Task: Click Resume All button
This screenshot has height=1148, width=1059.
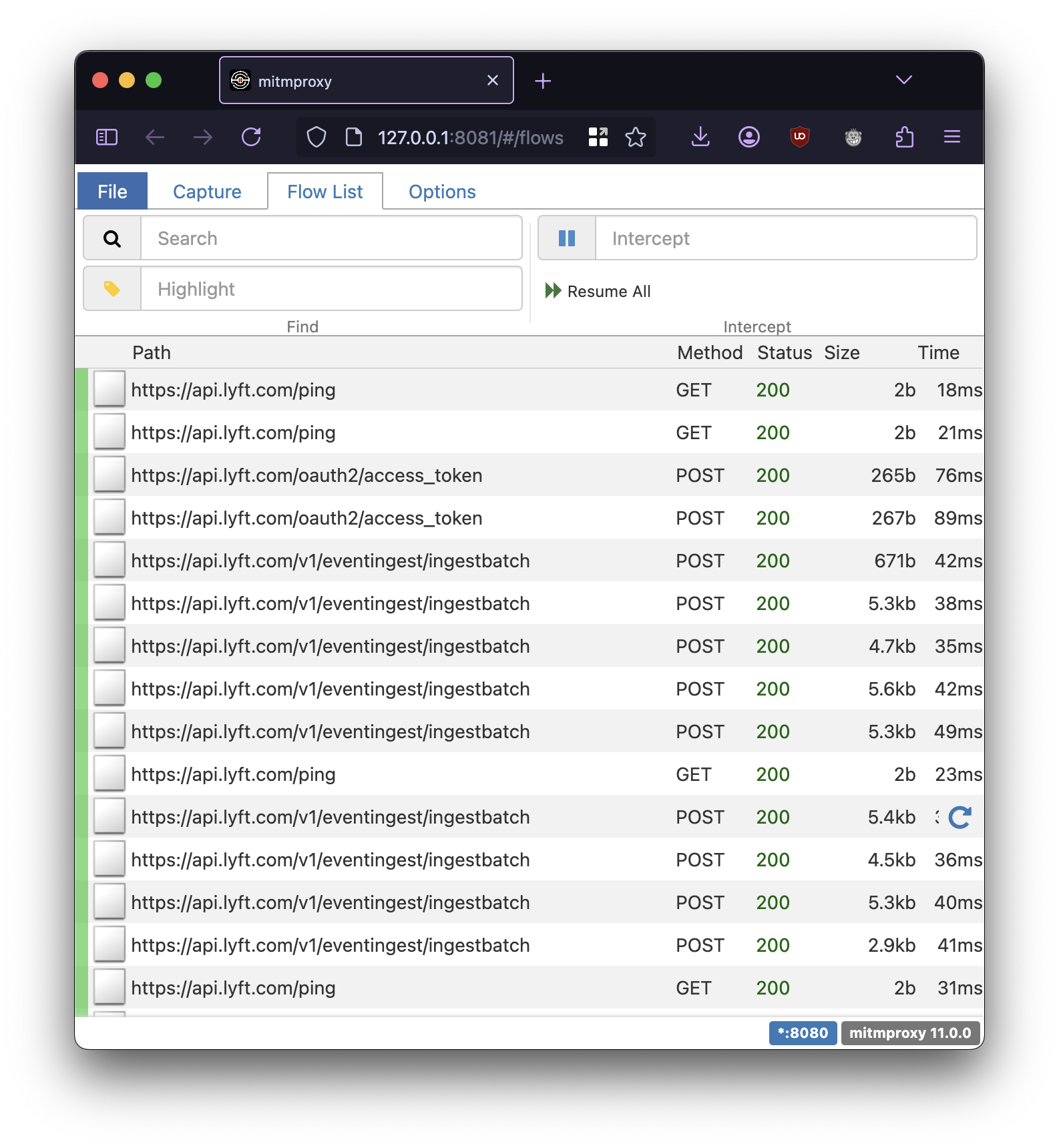Action: coord(598,291)
